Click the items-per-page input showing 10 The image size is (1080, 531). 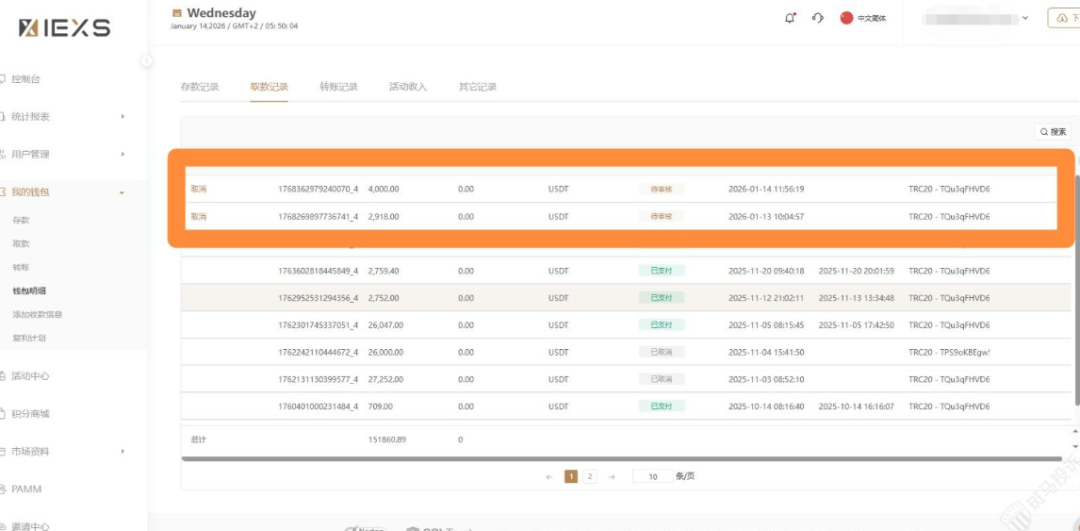[652, 477]
